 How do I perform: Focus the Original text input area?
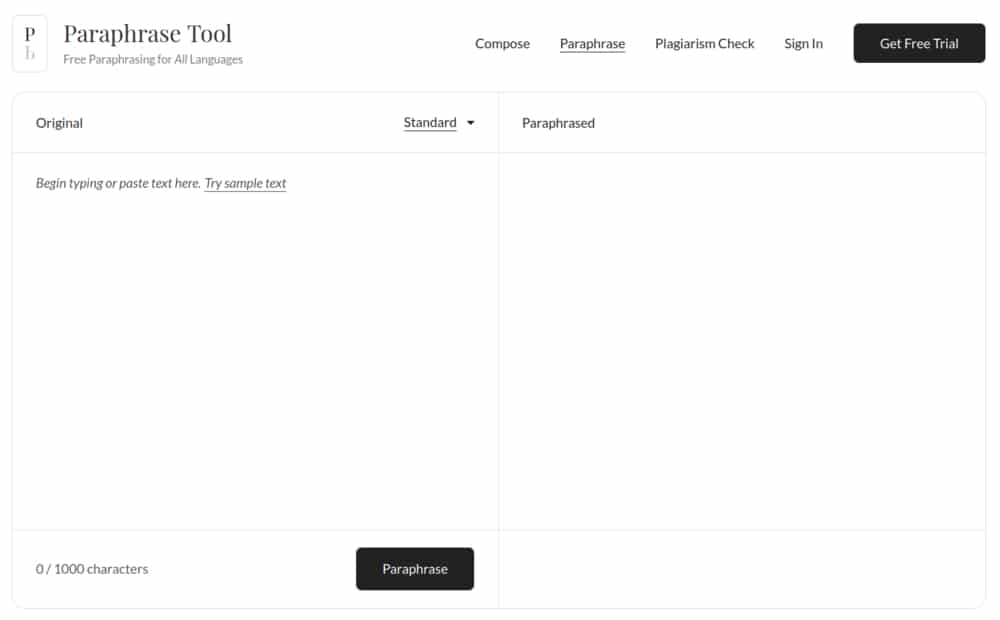(x=255, y=340)
